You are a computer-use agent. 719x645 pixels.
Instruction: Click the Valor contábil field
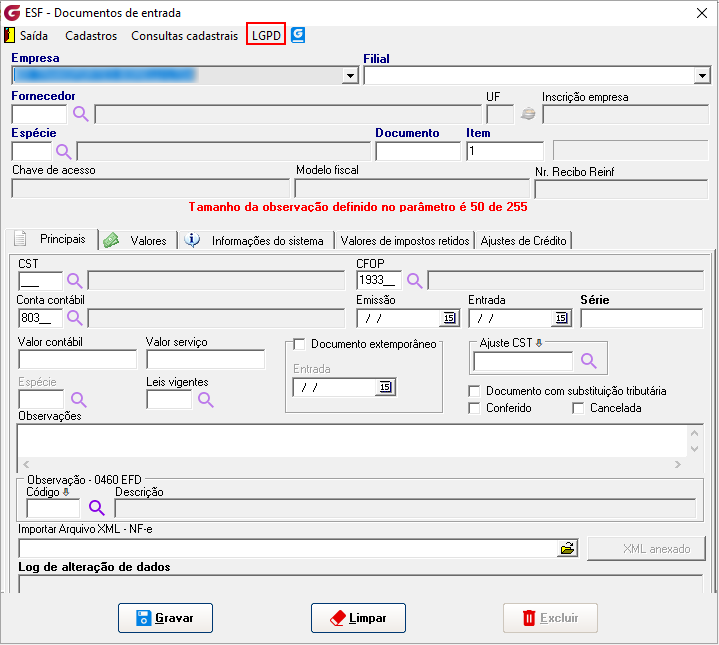tap(77, 359)
